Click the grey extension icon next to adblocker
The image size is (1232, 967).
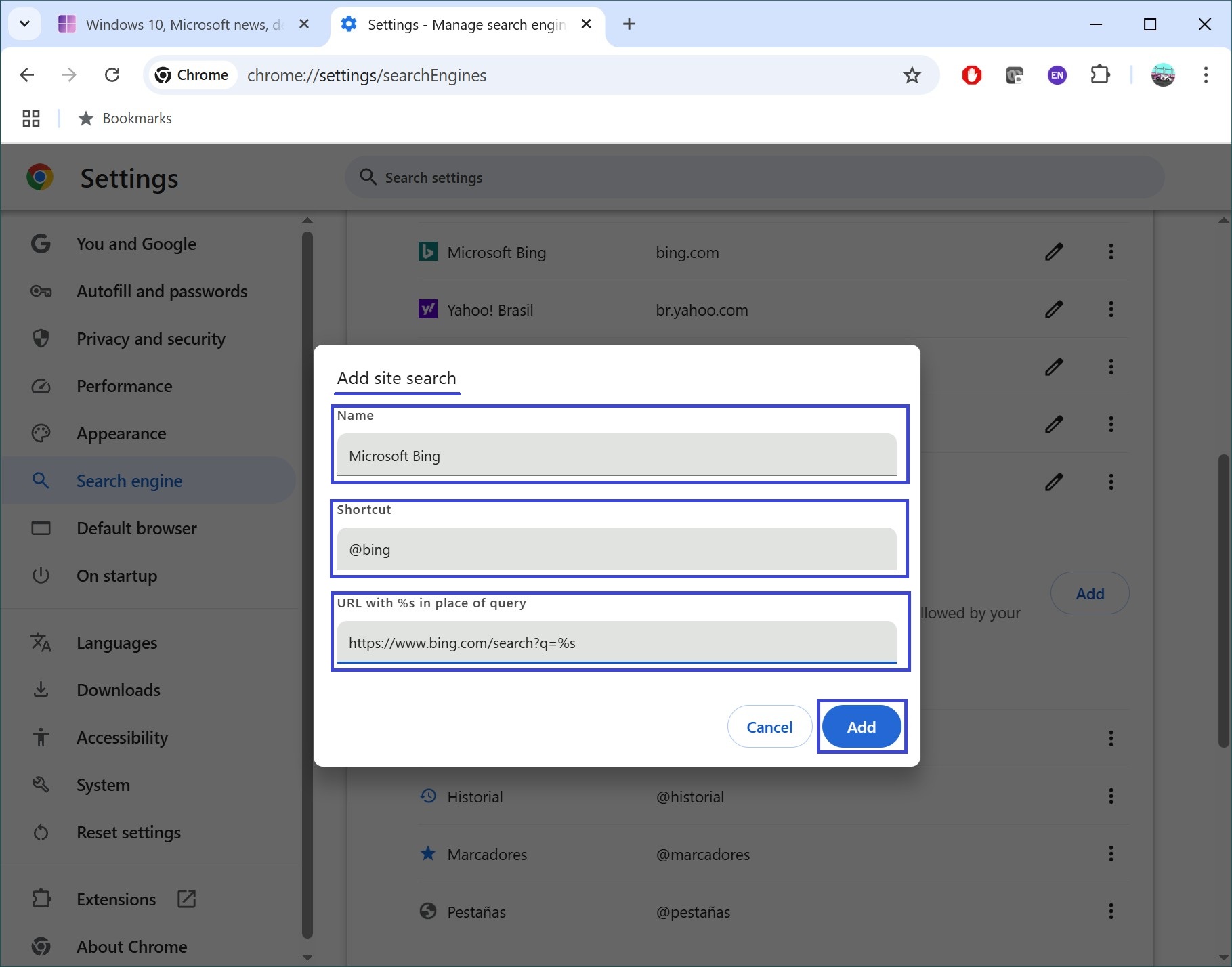point(1014,74)
